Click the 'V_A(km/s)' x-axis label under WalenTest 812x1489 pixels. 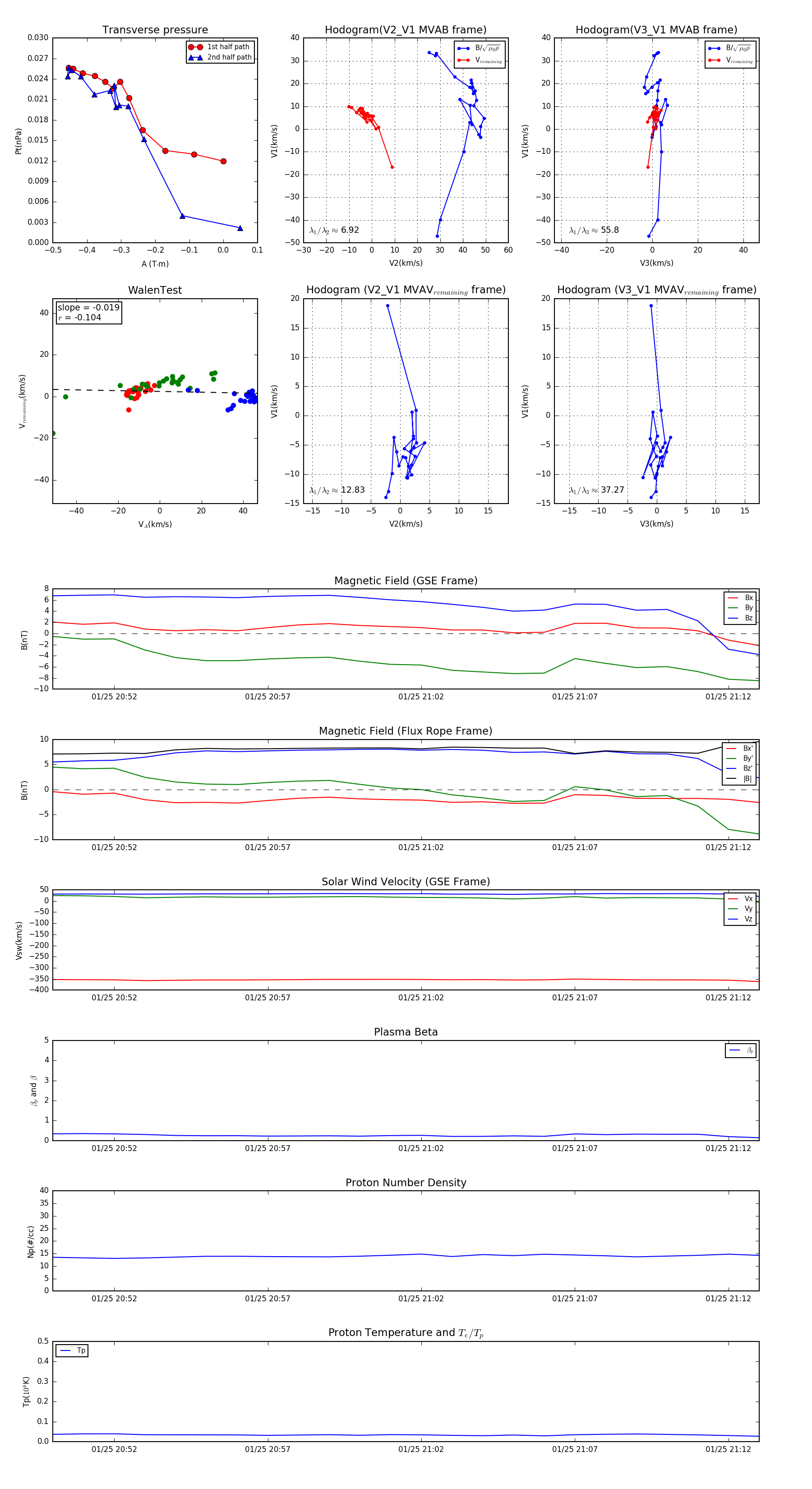point(155,524)
